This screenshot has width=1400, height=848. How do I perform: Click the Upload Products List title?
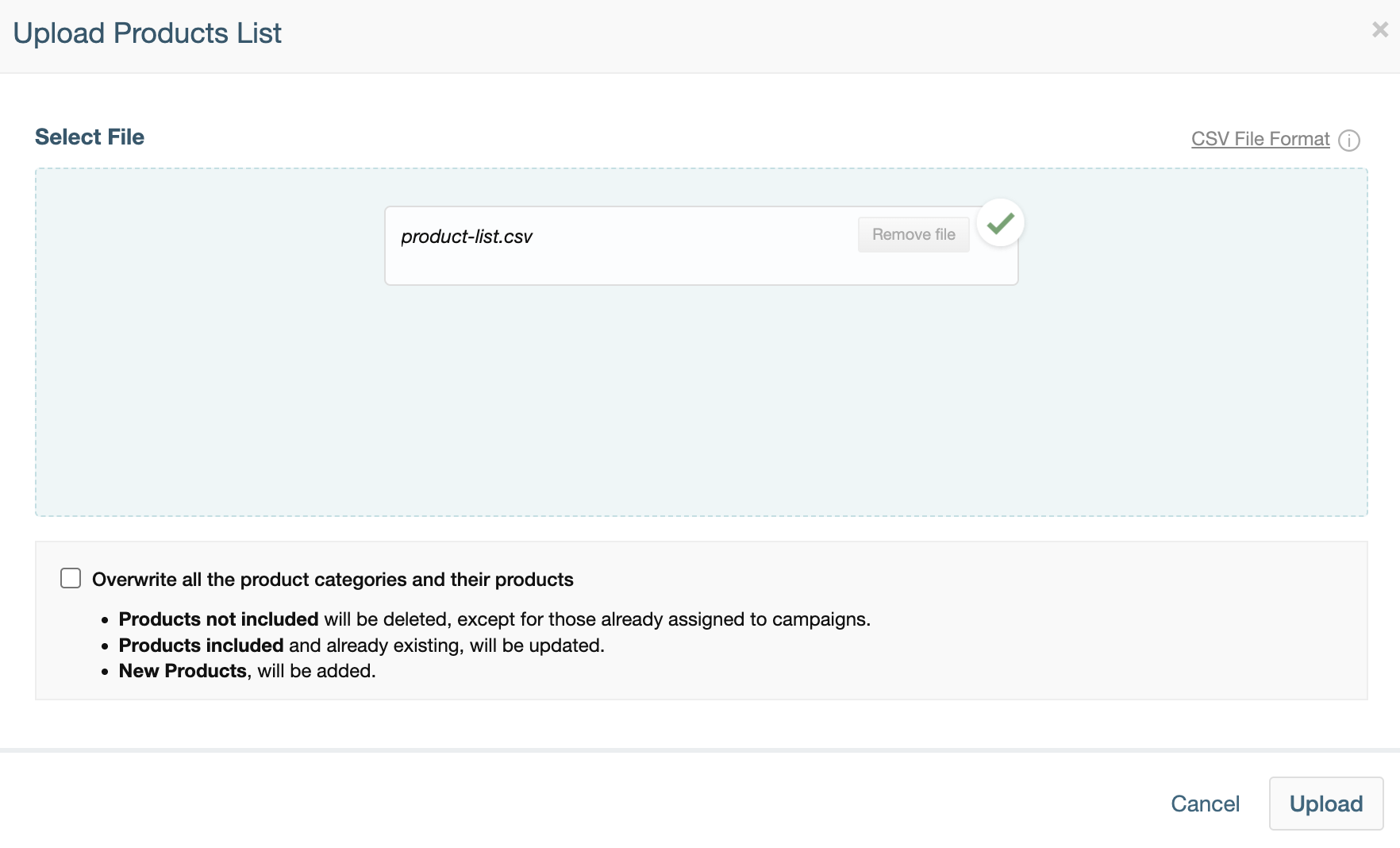point(148,33)
